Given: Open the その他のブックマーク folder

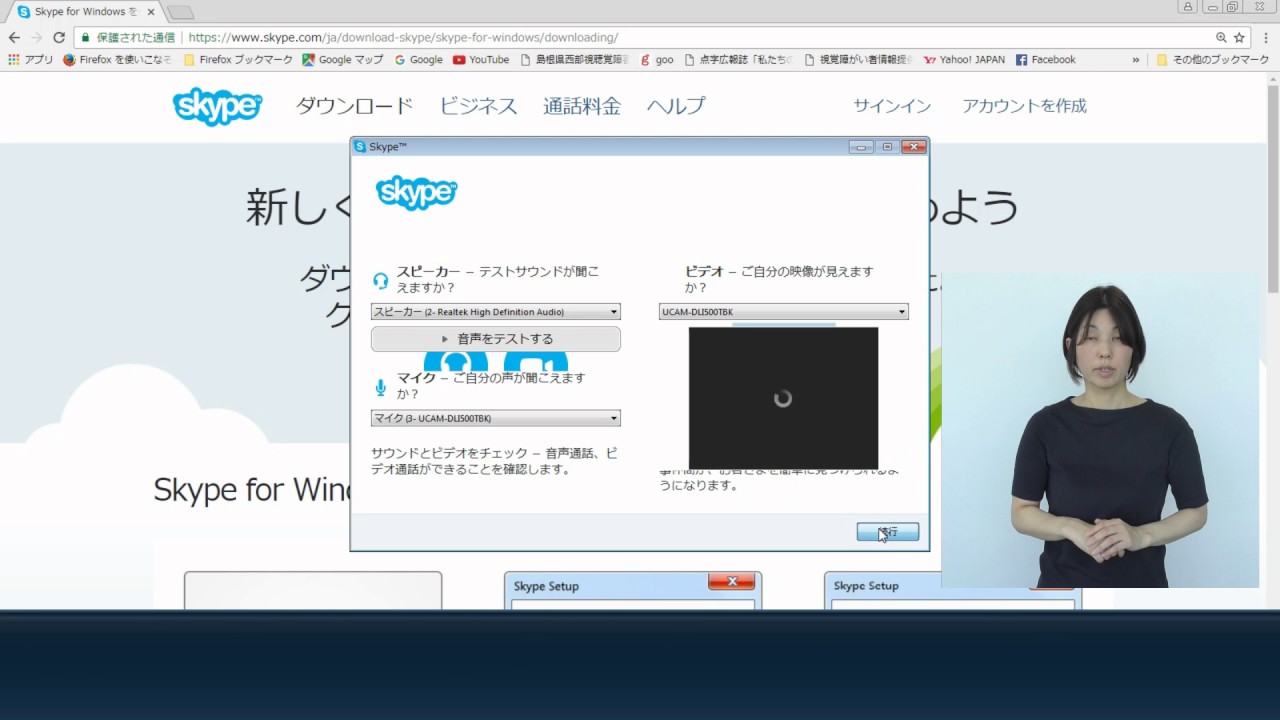Looking at the screenshot, I should pos(1213,60).
